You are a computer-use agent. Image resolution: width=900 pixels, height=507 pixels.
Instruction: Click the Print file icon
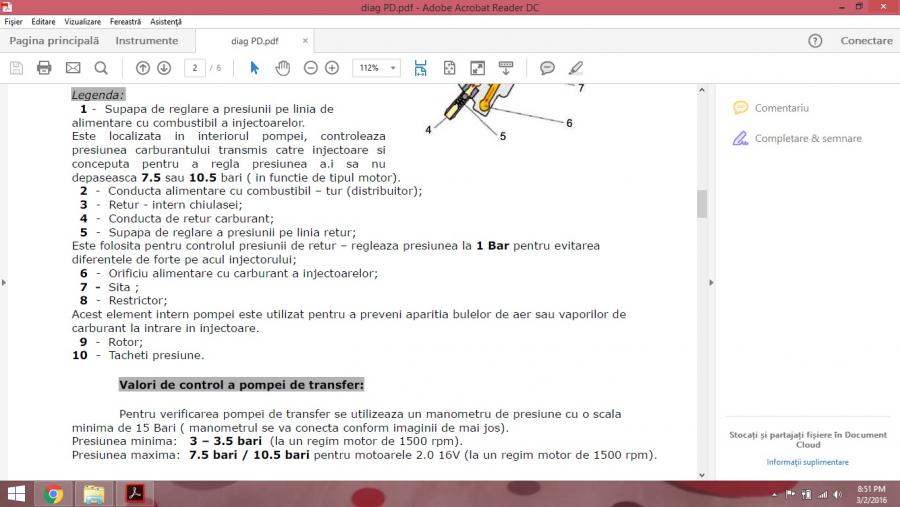[44, 68]
